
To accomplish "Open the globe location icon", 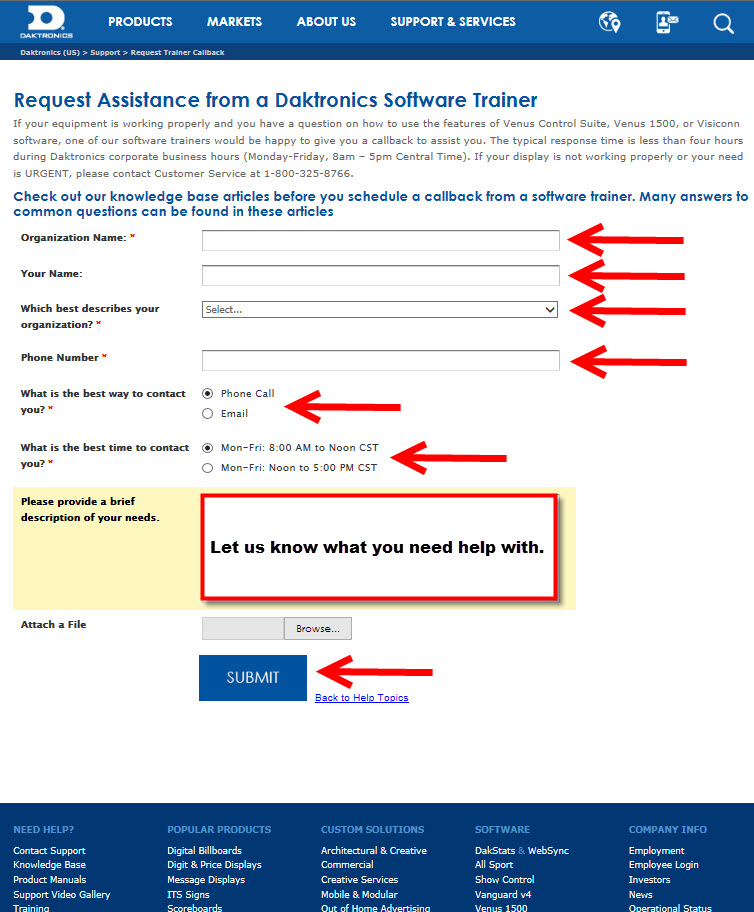I will coord(609,22).
